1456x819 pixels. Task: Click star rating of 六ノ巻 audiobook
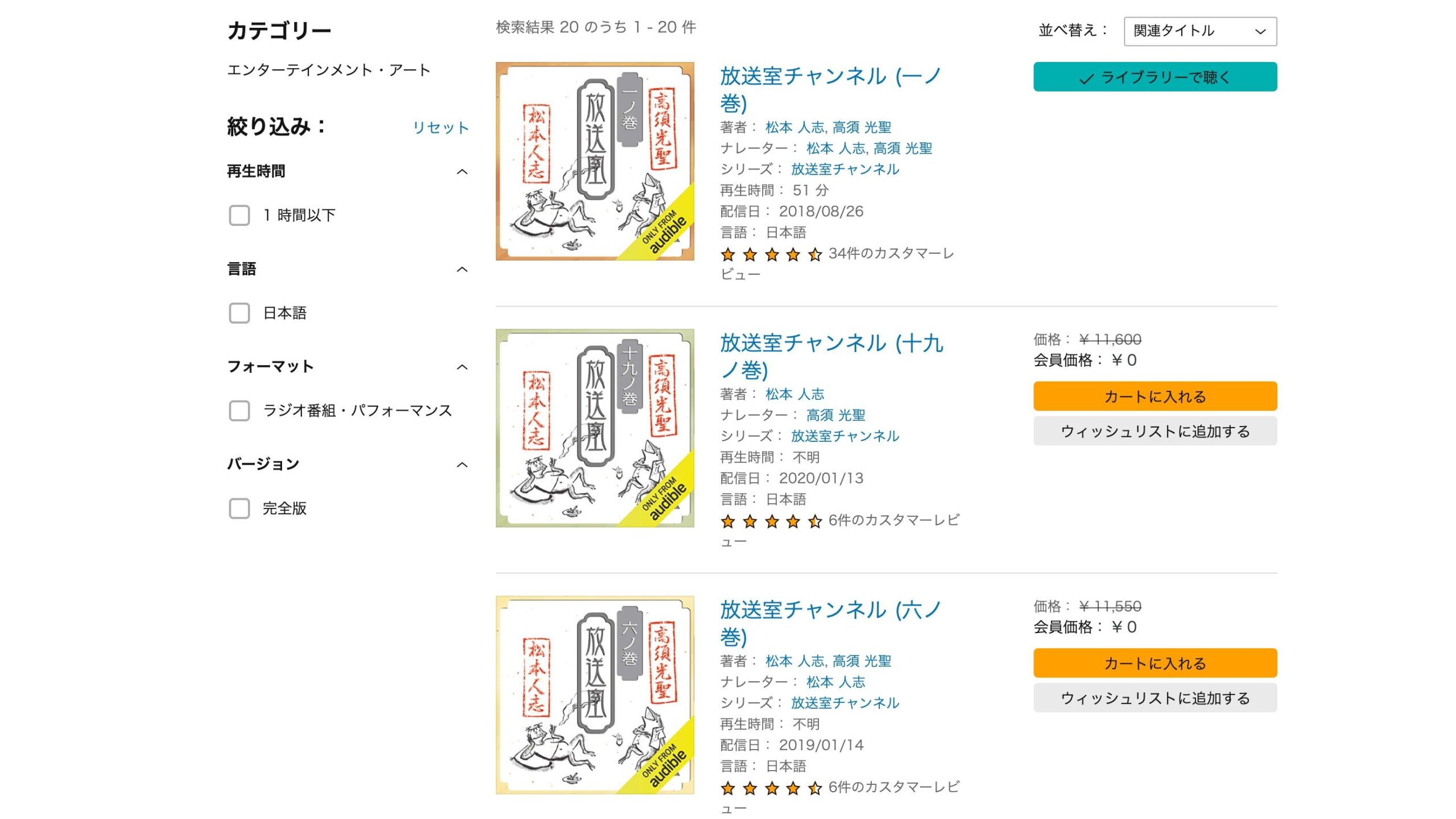click(771, 788)
